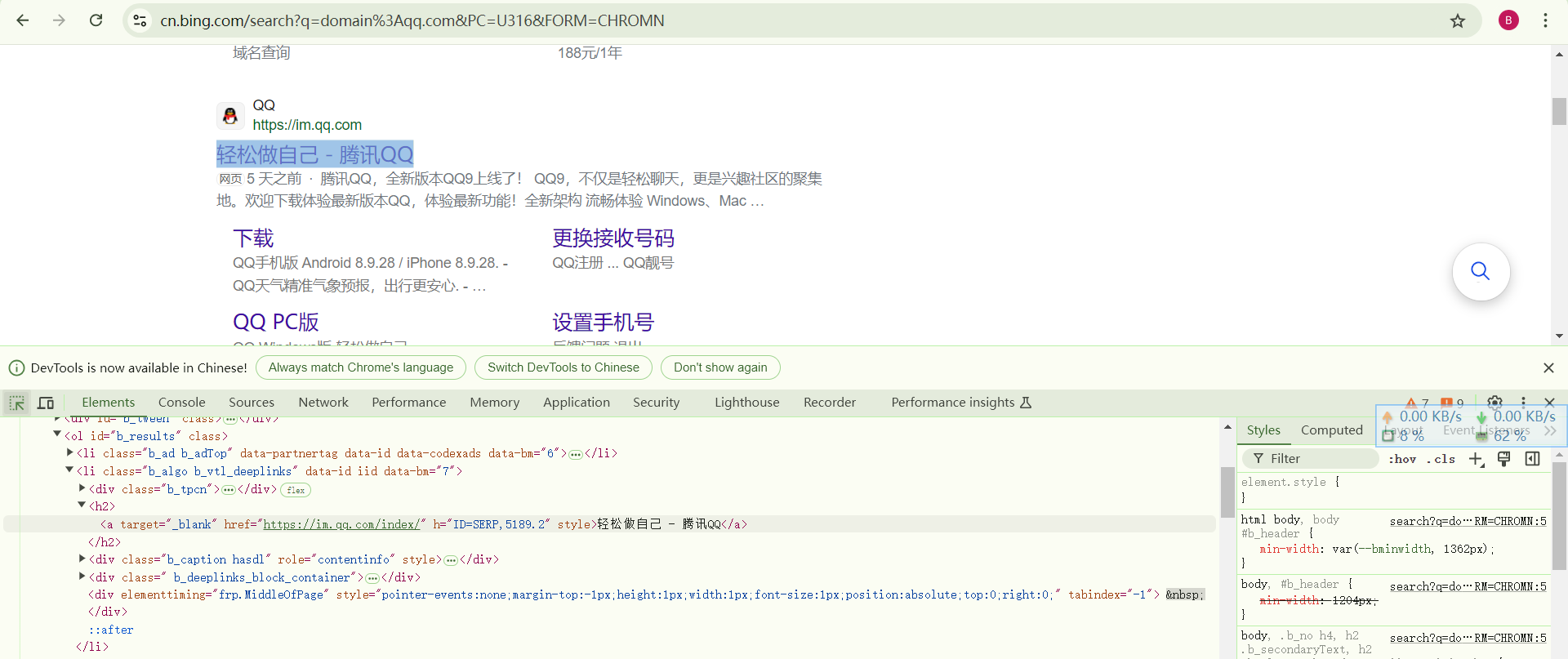This screenshot has height=659, width=1568.
Task: Toggle the computed styles sidebar
Action: (x=1533, y=459)
